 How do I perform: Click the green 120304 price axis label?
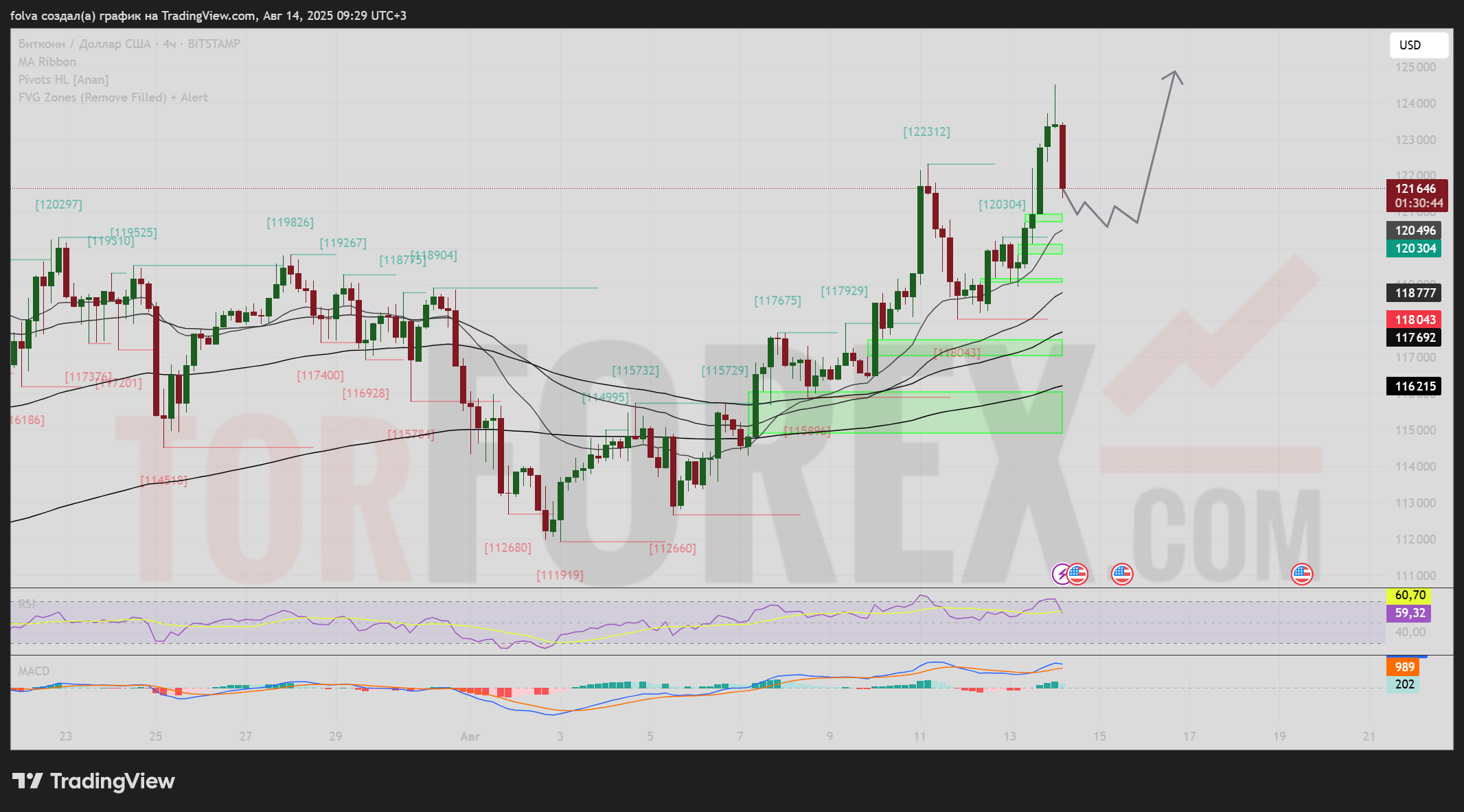pos(1414,248)
